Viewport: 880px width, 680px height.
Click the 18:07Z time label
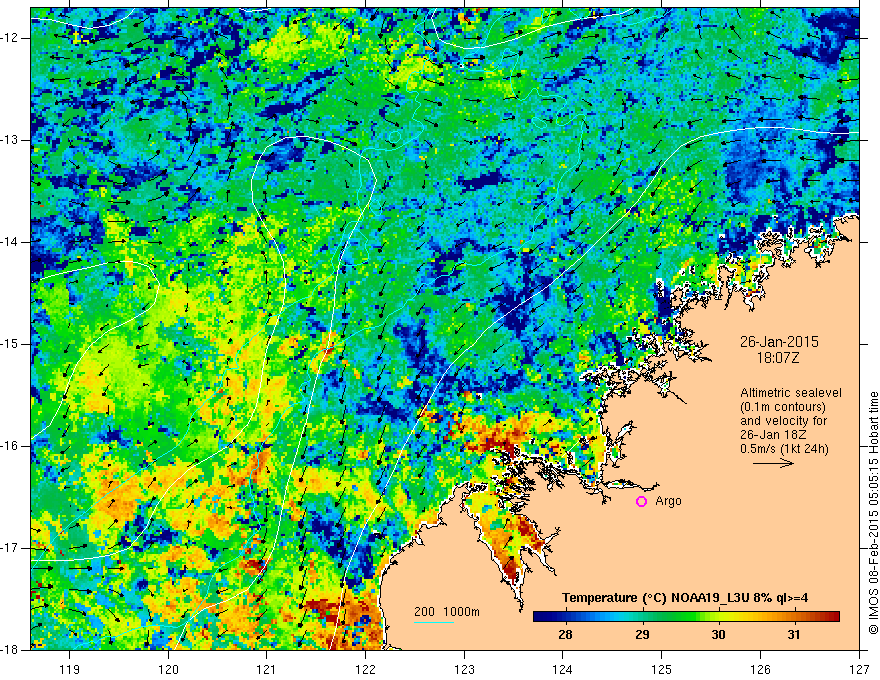pyautogui.click(x=778, y=358)
